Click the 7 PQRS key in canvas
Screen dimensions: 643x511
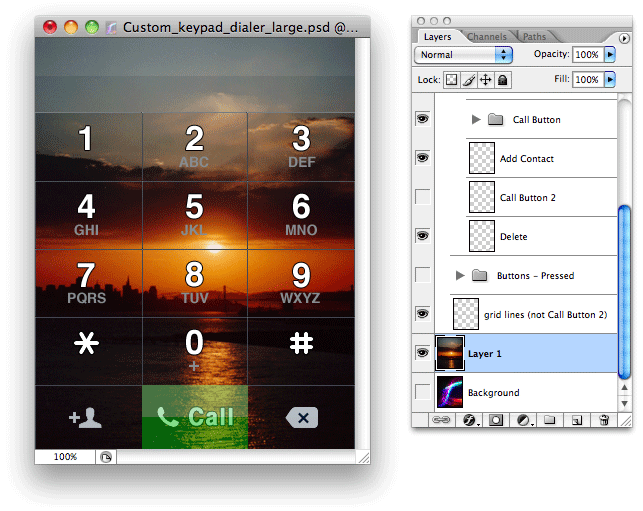(x=89, y=283)
